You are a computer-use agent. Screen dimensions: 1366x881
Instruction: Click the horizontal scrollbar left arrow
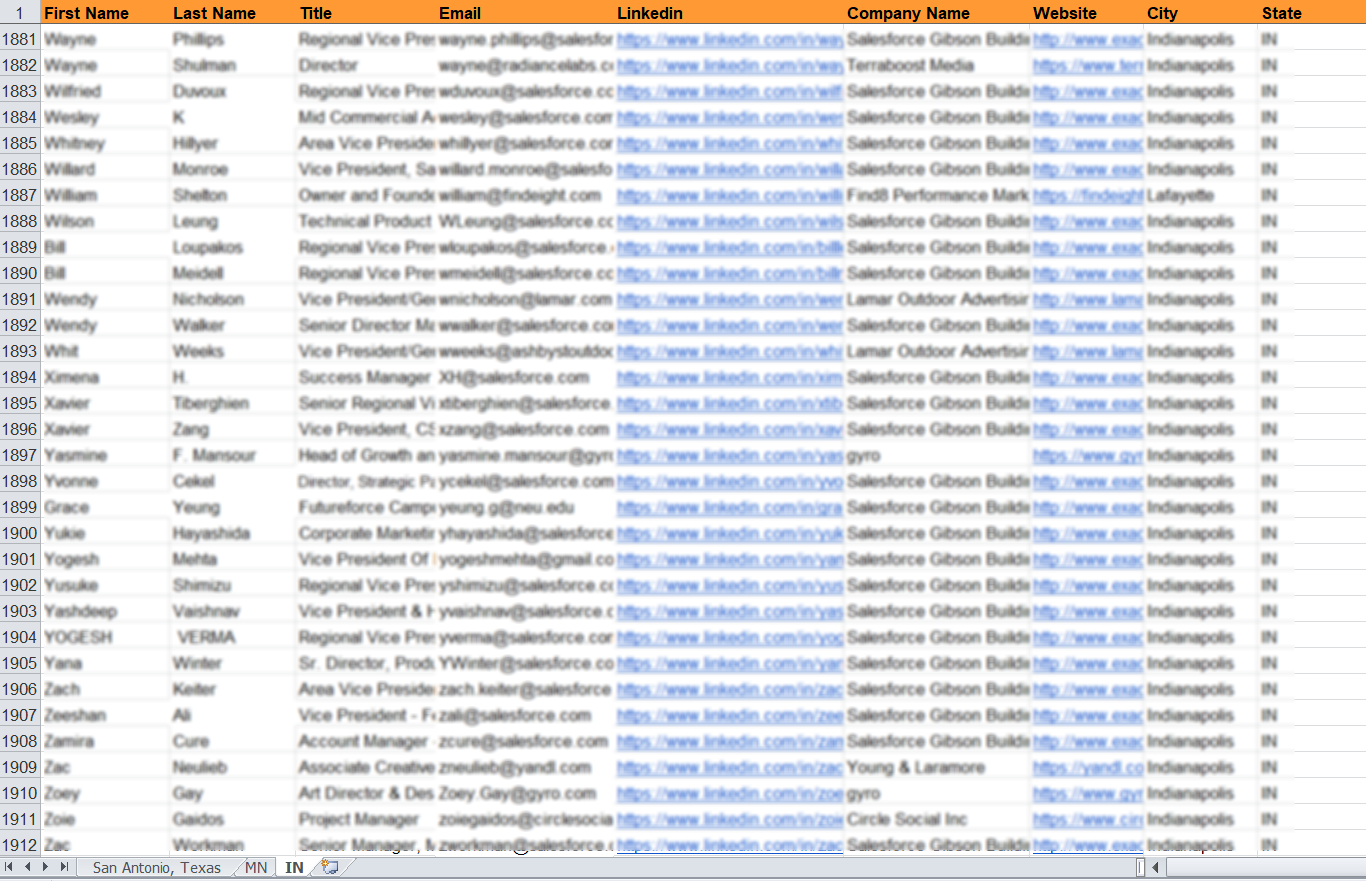[x=1155, y=867]
